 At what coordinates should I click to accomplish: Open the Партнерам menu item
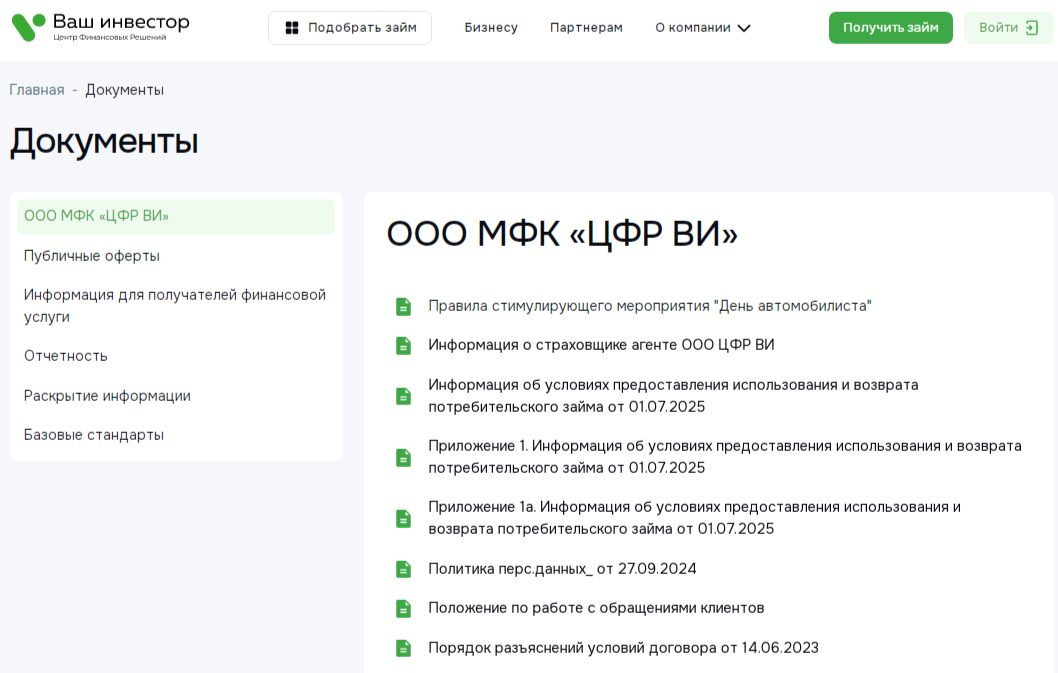586,28
